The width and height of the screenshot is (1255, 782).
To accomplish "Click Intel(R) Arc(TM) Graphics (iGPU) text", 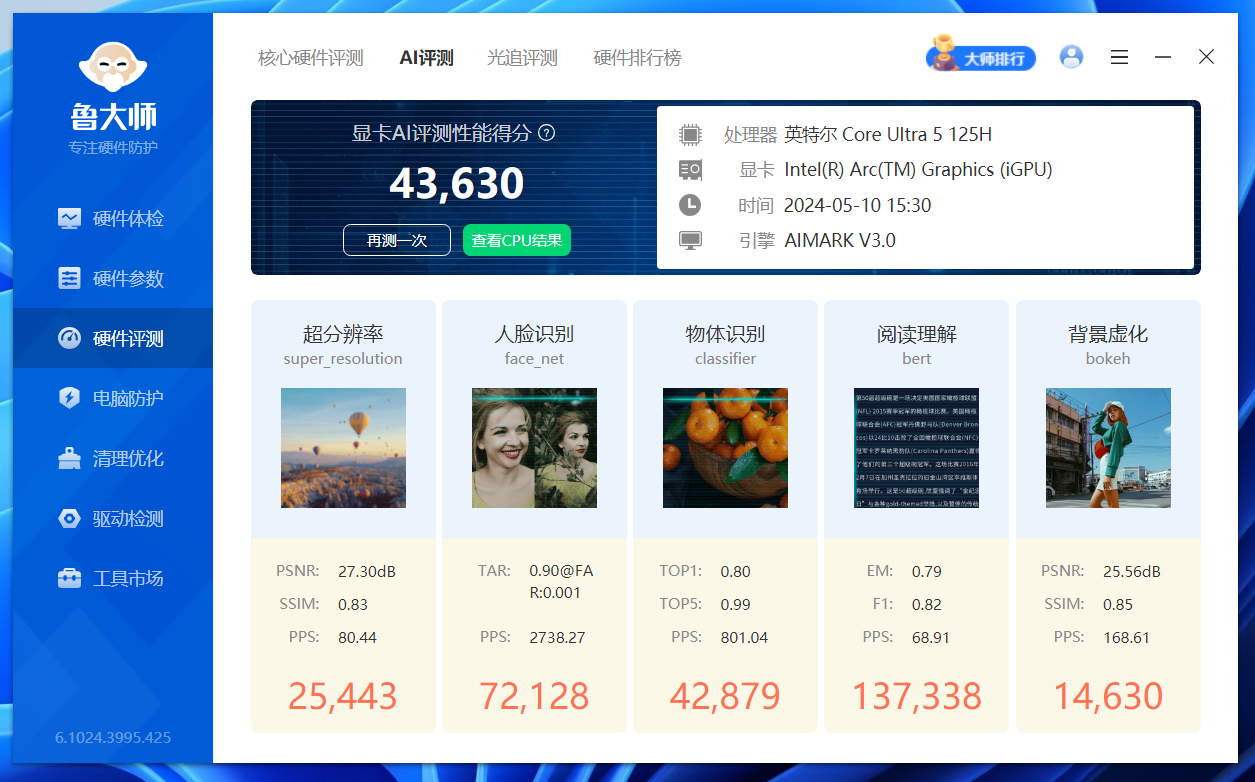I will point(918,170).
